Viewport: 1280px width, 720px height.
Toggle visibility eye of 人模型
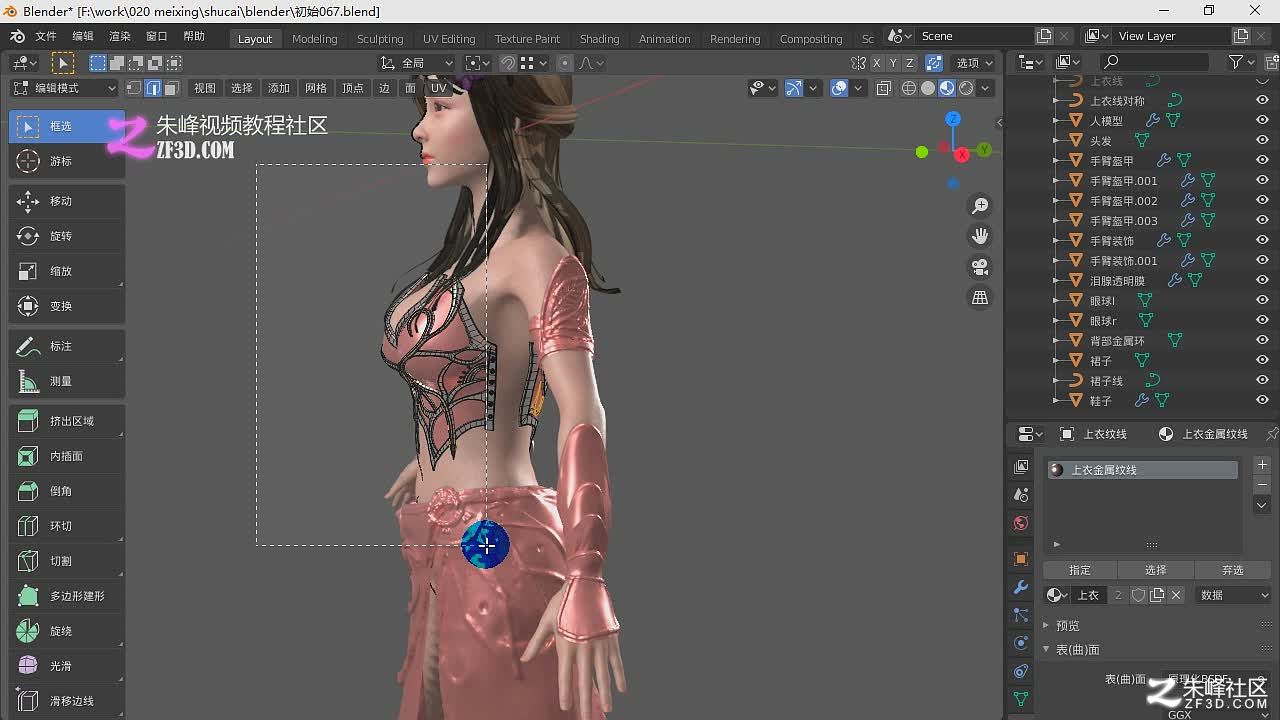(1262, 120)
